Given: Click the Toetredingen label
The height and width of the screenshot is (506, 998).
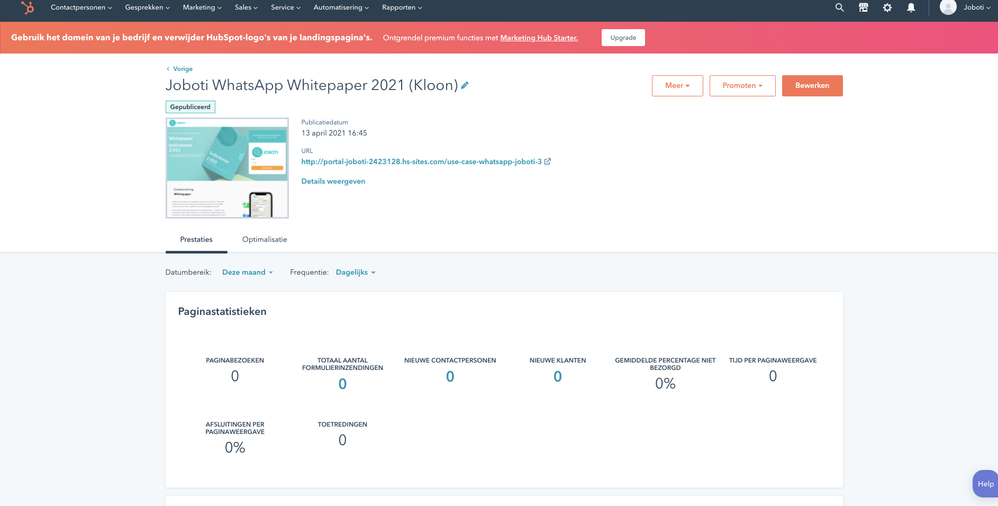Looking at the screenshot, I should 342,425.
